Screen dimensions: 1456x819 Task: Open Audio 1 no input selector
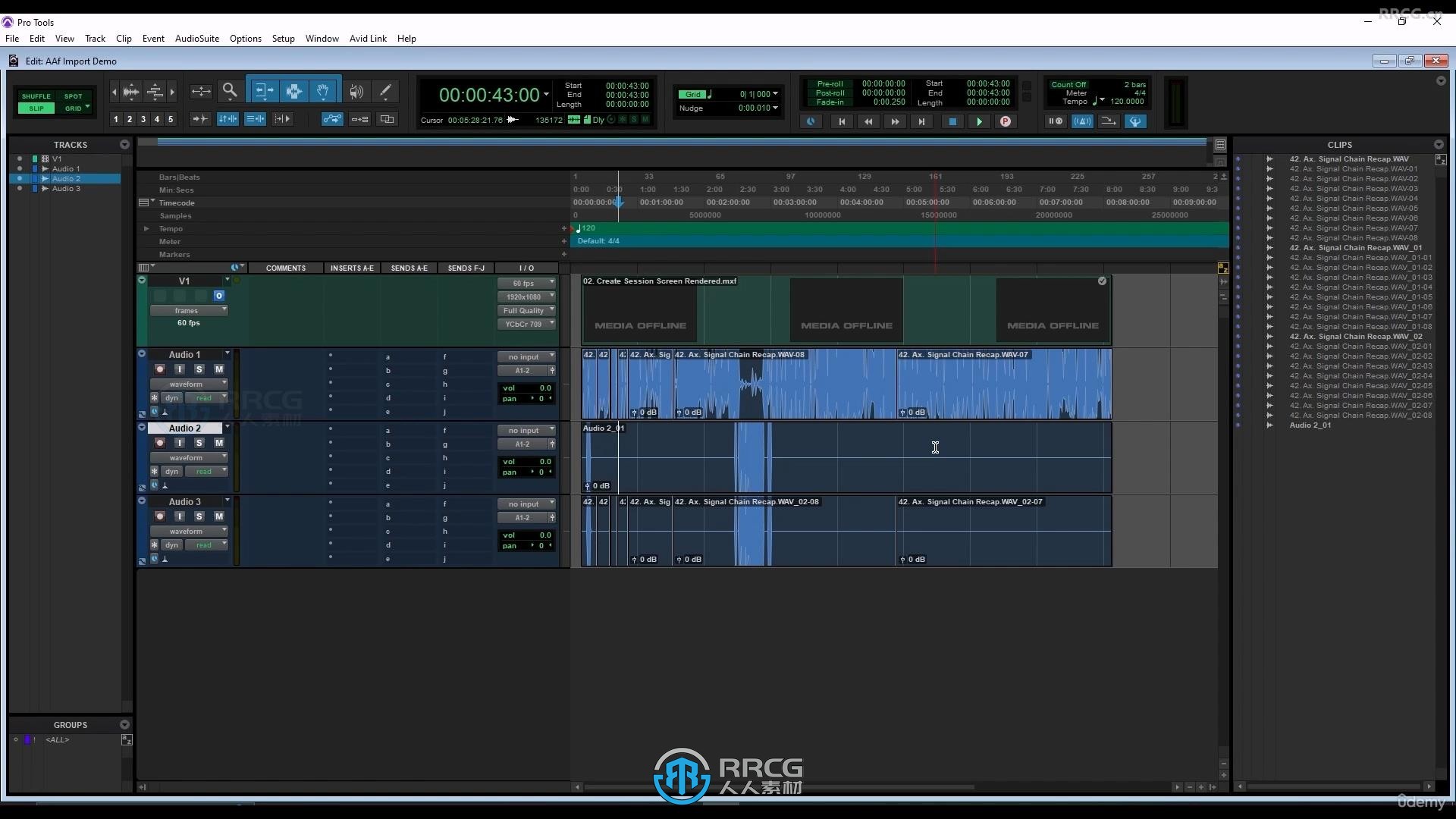(x=526, y=356)
